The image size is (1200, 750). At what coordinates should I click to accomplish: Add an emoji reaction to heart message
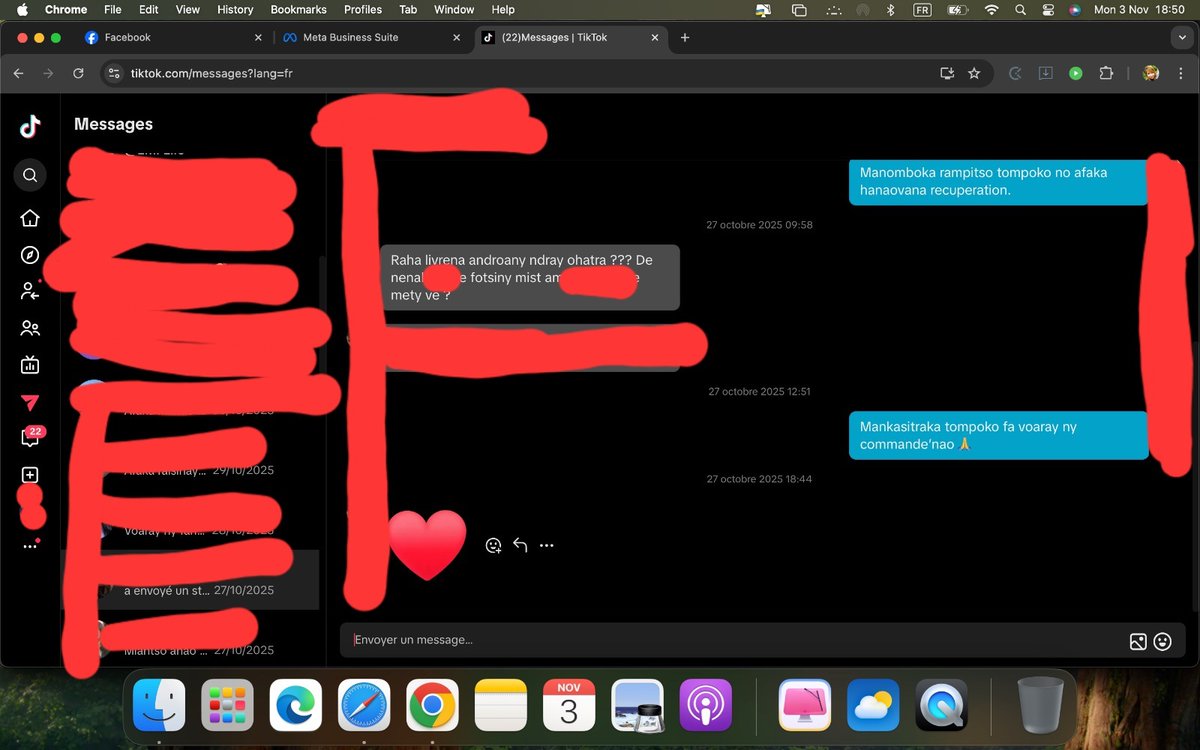[x=493, y=545]
